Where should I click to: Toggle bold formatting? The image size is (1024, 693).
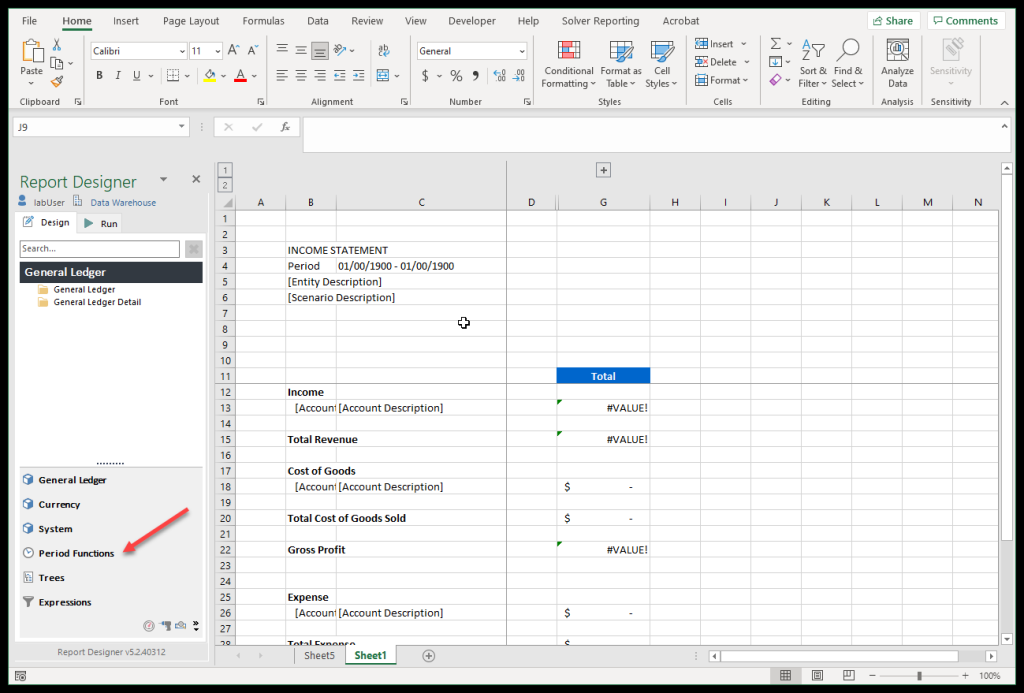[99, 76]
